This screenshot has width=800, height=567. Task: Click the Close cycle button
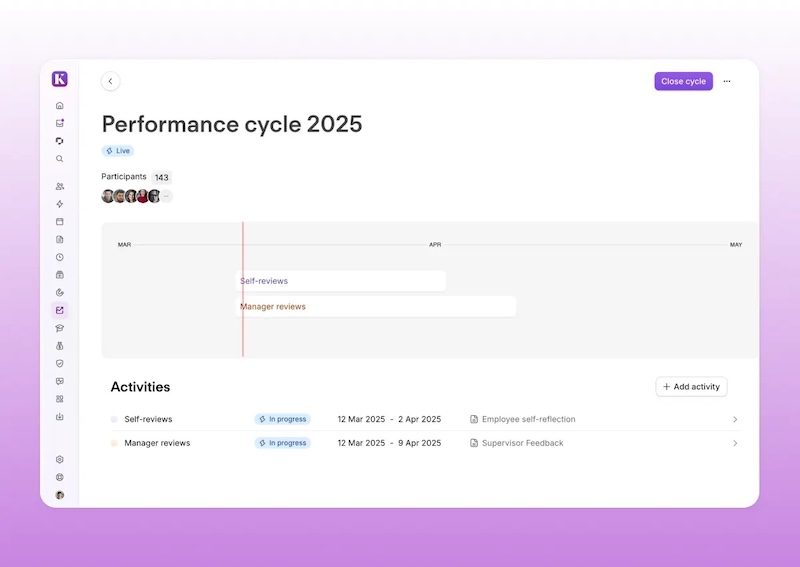tap(683, 81)
